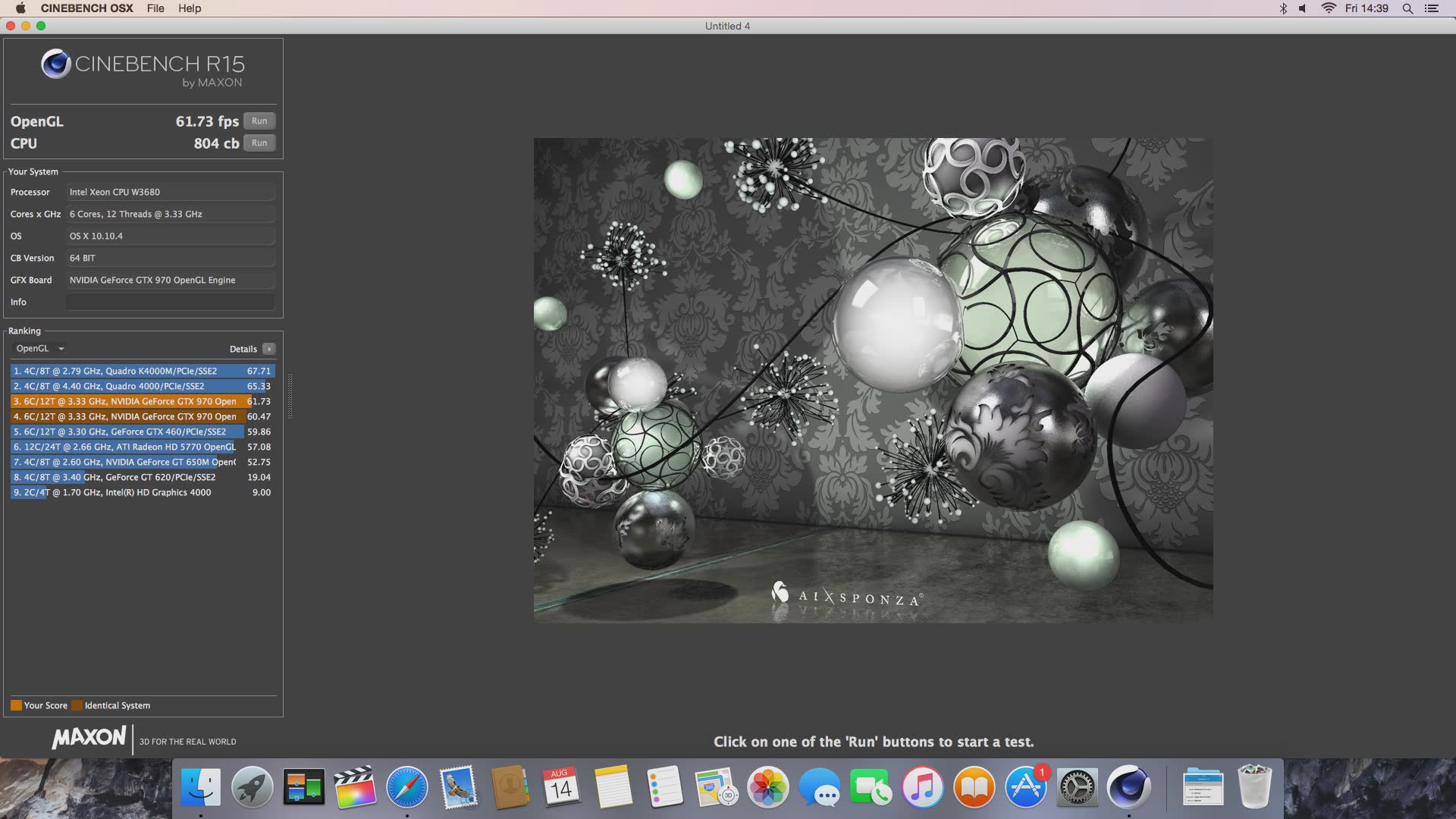Select ranking row ATI Radeon HD 5770

click(x=143, y=447)
